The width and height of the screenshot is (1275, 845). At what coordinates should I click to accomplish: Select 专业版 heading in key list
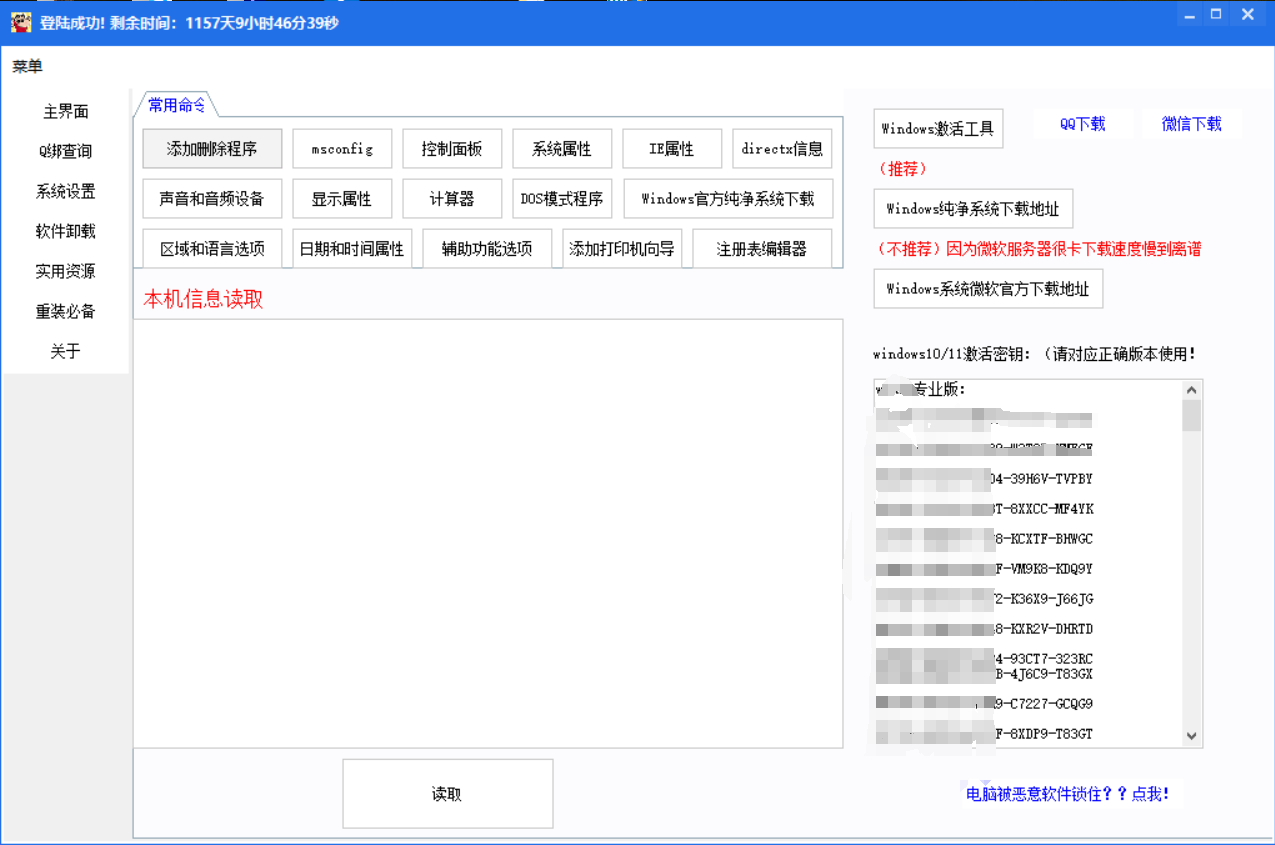point(921,389)
